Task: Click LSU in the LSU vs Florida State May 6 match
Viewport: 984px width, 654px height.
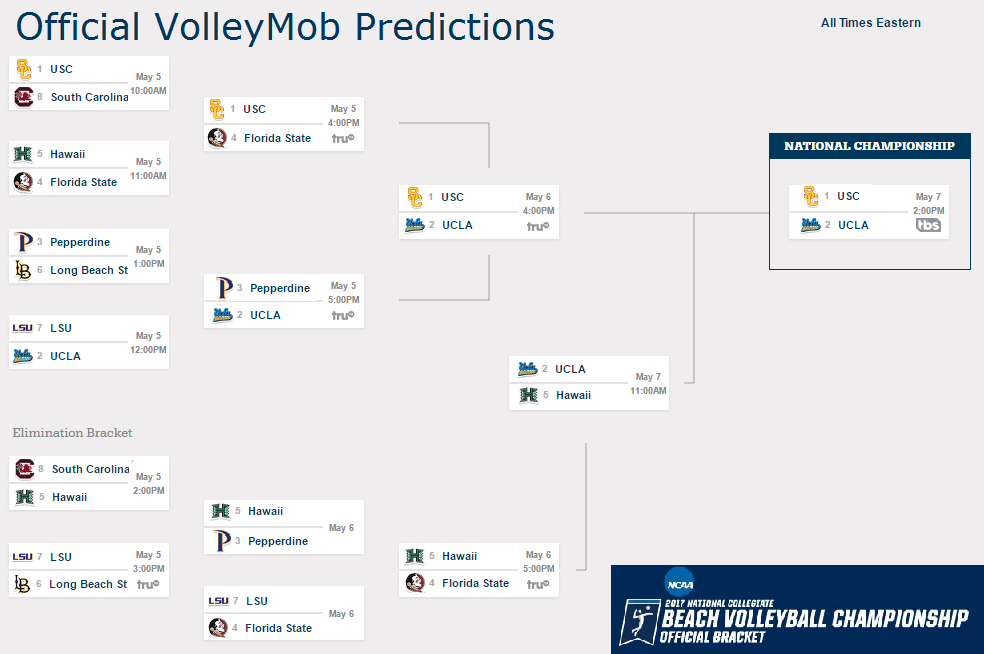Action: pos(257,601)
